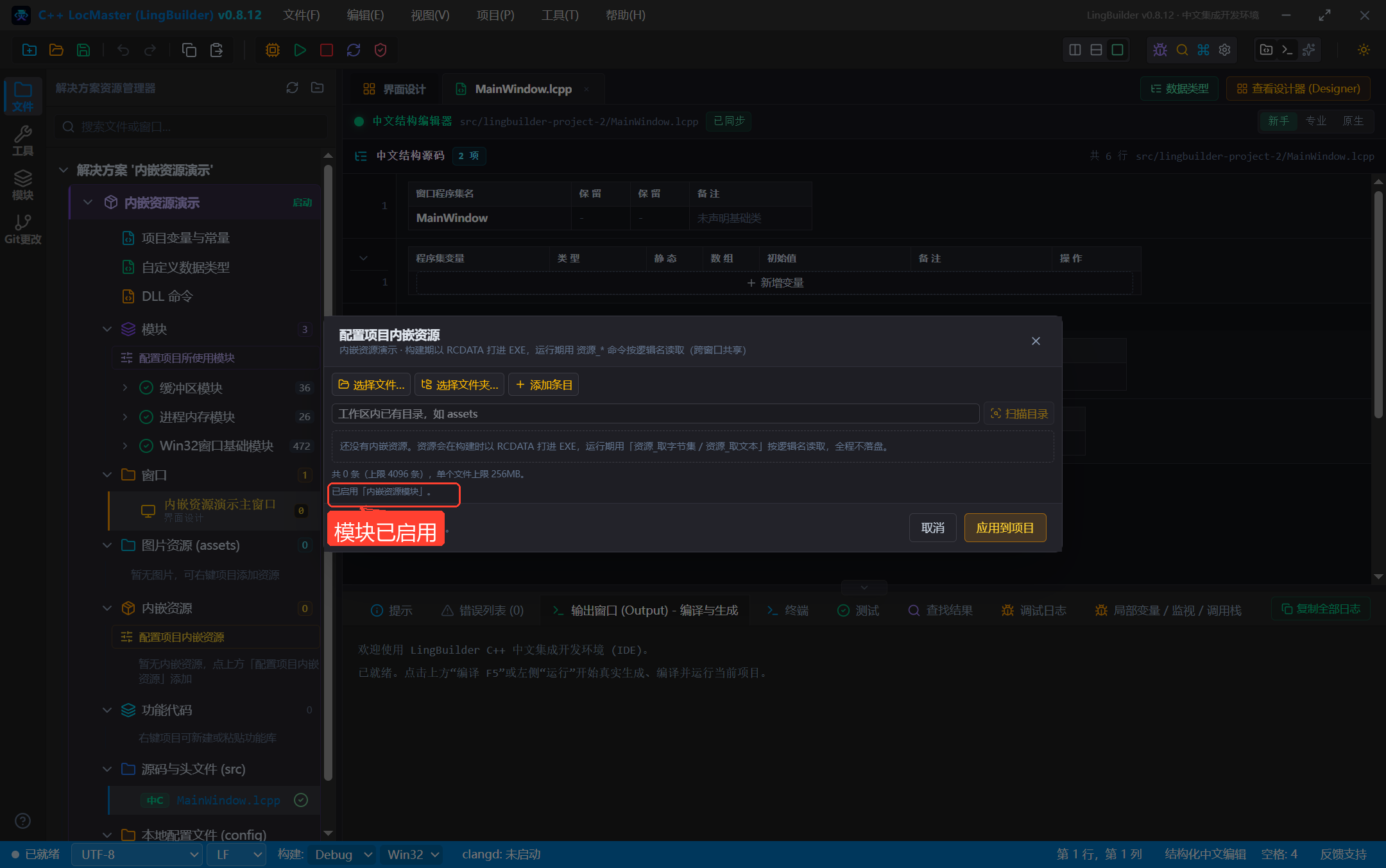
Task: Click the shield check icon
Action: coord(381,50)
